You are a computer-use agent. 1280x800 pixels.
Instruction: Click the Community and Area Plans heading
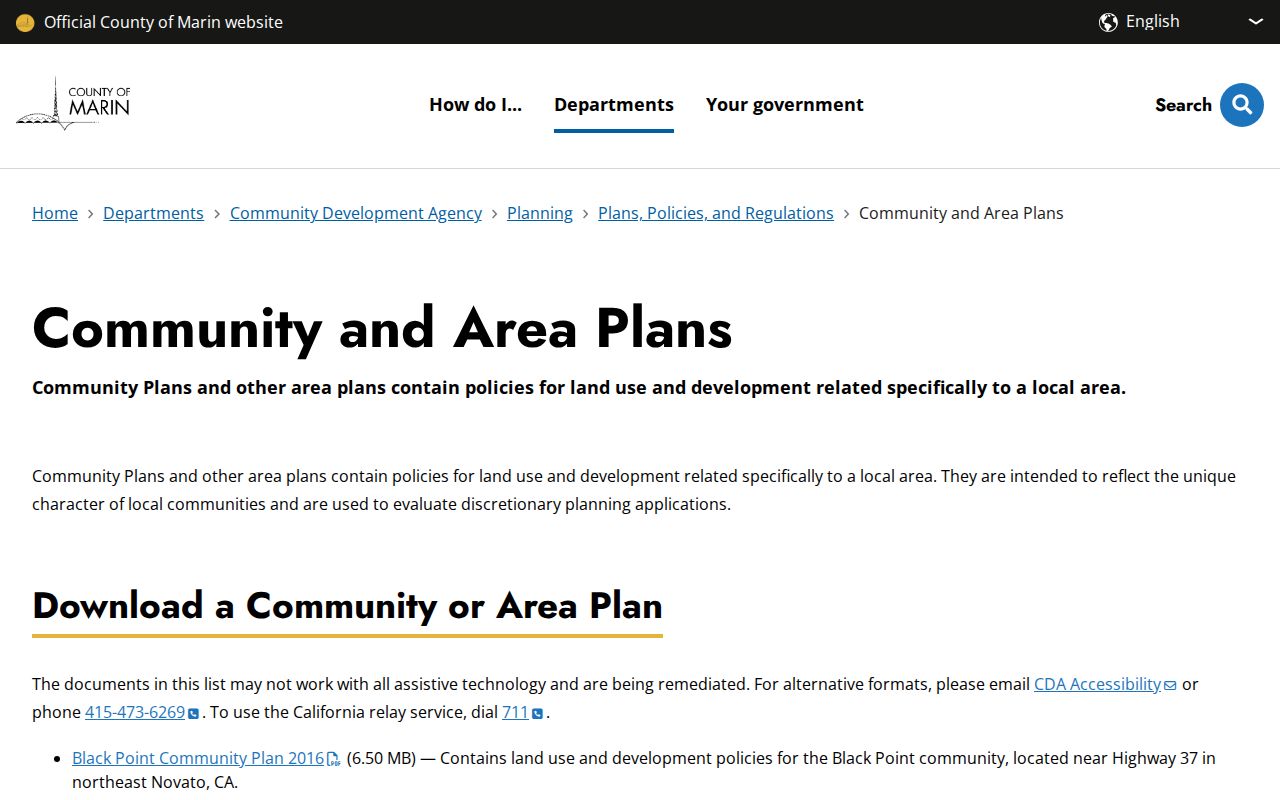tap(382, 328)
